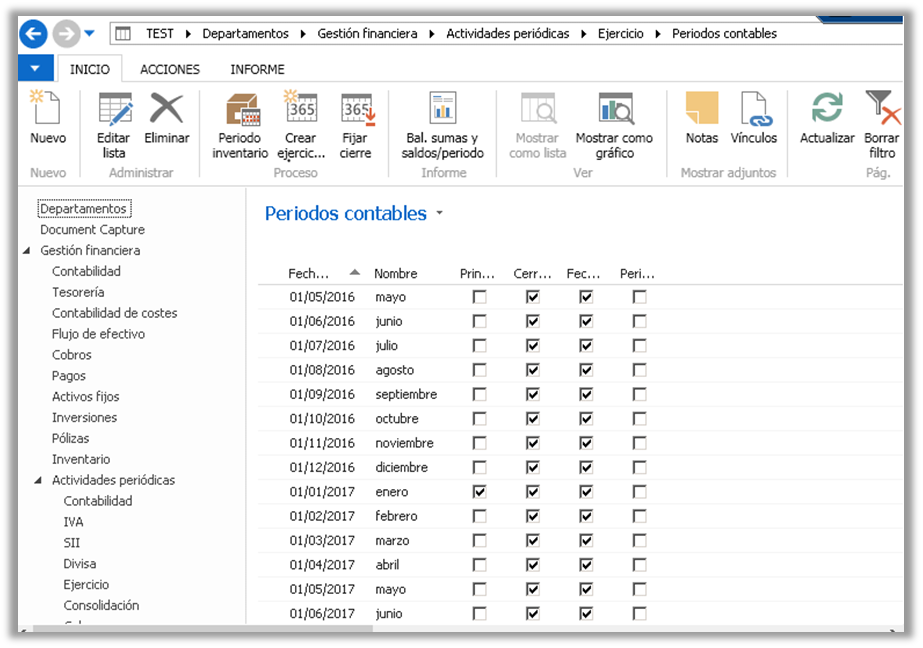Run the Periodo inventario process
923x648 pixels.
[240, 110]
